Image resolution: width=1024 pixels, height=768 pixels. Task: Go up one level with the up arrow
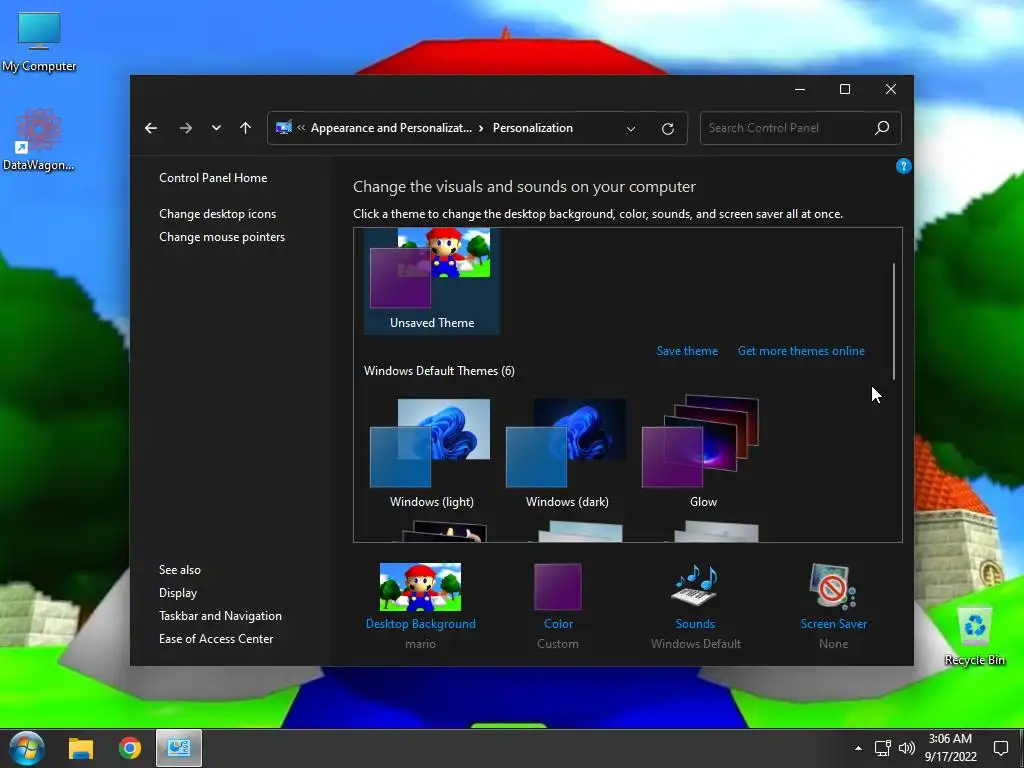coord(246,128)
